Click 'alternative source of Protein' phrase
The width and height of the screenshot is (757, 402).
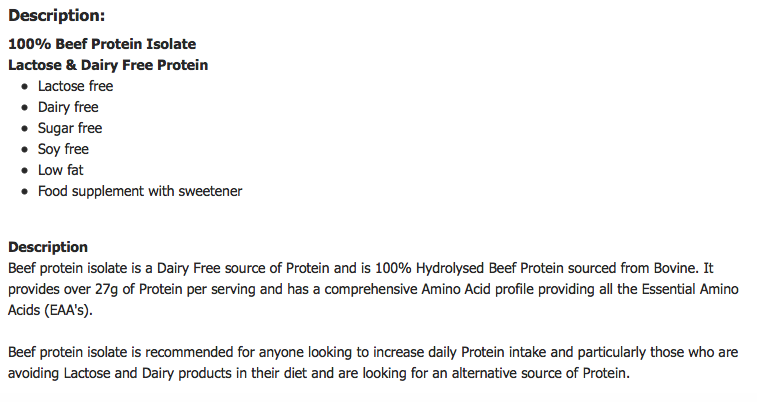[x=539, y=373]
